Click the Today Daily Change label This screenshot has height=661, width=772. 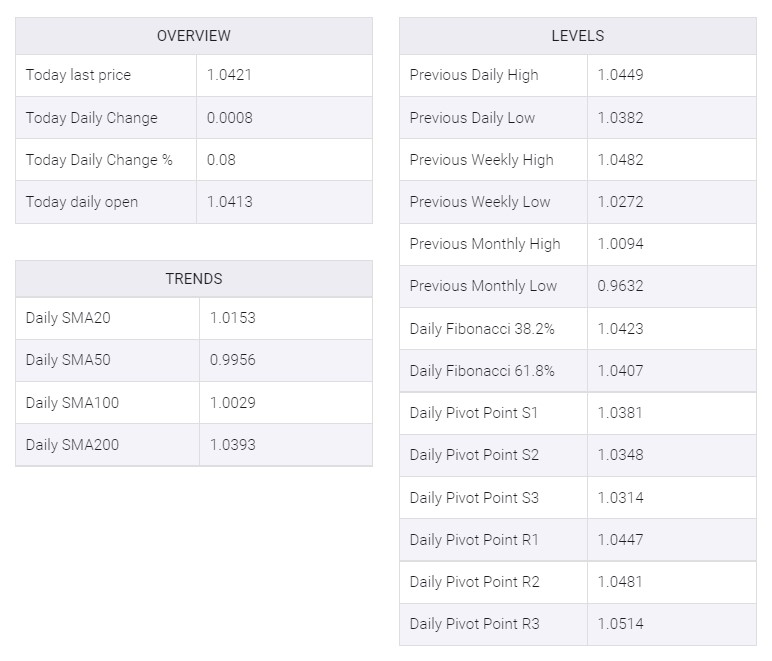(92, 118)
